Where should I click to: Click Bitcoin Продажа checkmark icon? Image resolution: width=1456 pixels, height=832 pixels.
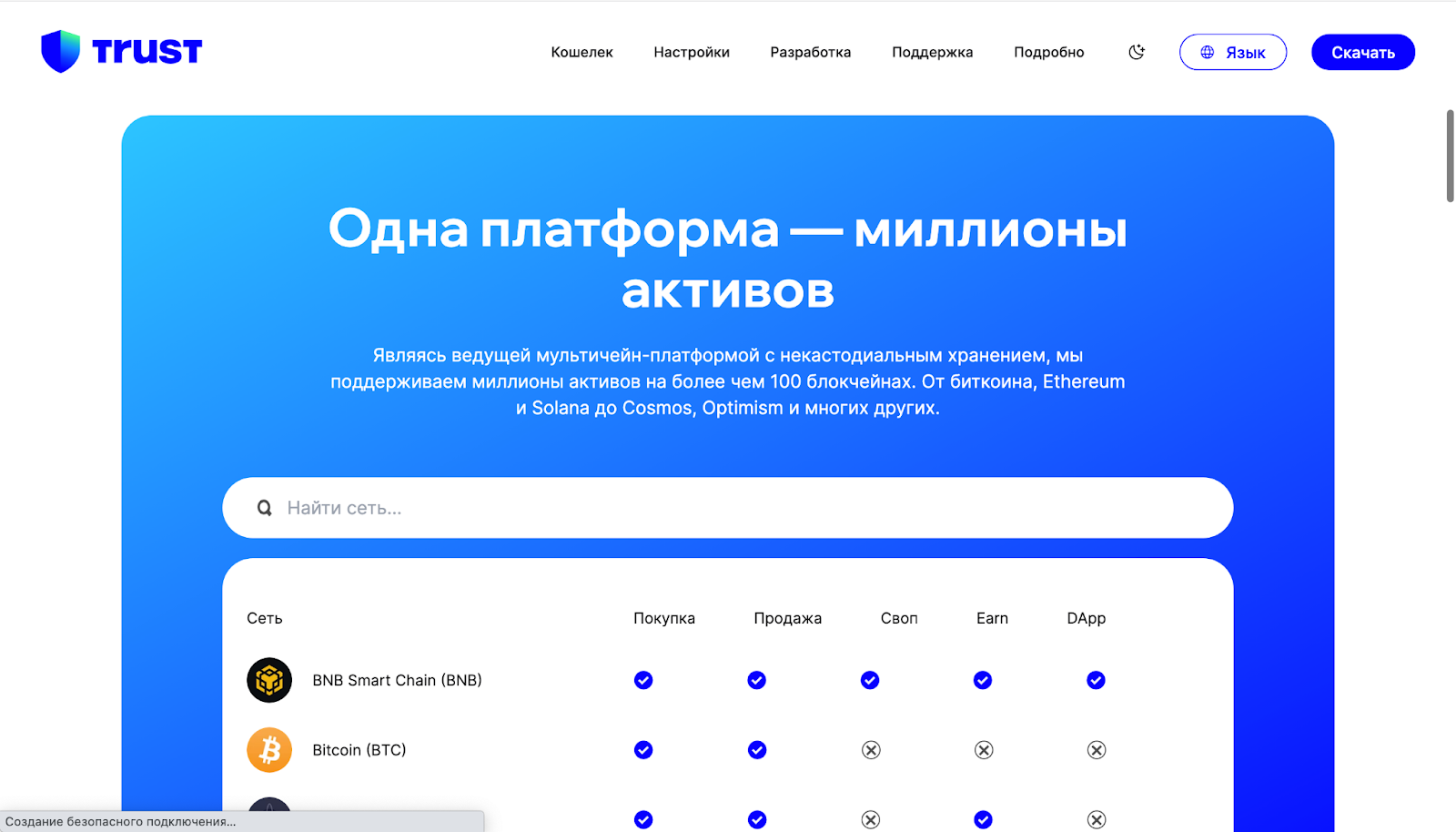click(757, 750)
